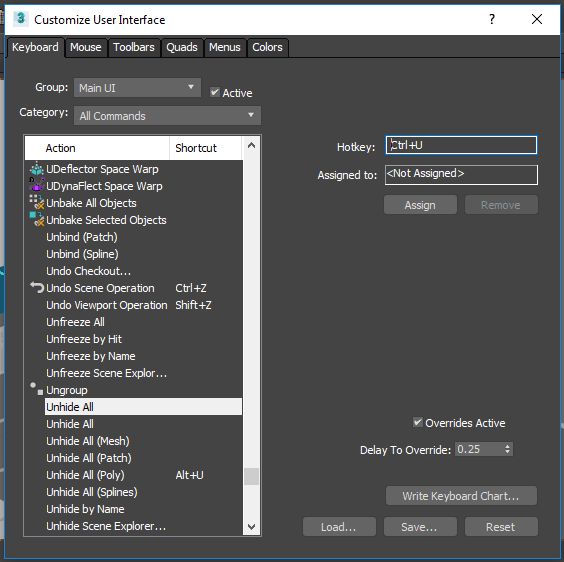Select the Unbind (Spline) action
Image resolution: width=564 pixels, height=562 pixels.
[82, 254]
